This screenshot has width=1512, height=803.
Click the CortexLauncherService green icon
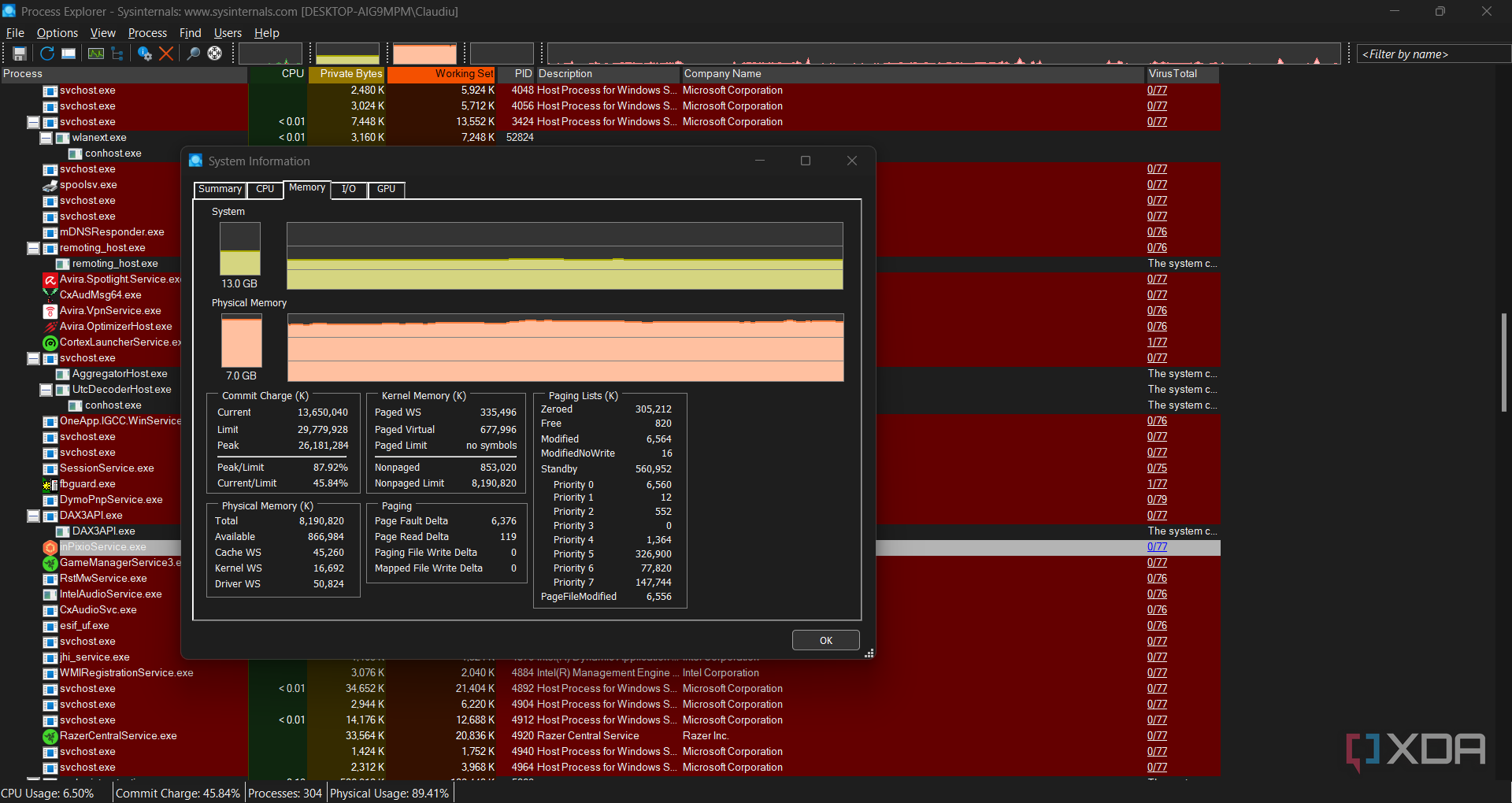[50, 342]
